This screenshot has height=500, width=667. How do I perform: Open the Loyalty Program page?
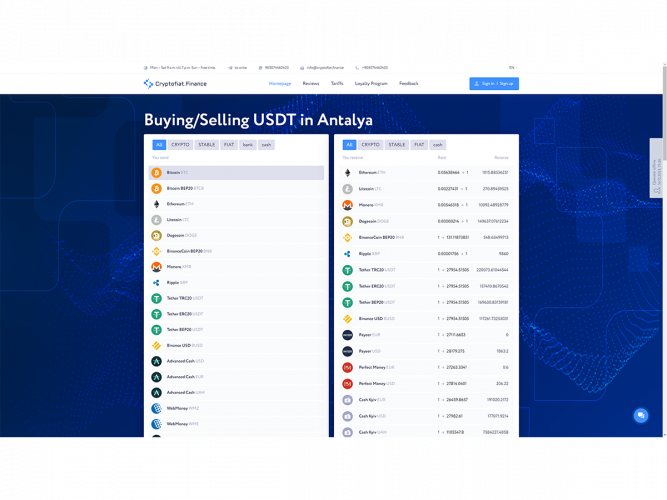click(x=371, y=83)
